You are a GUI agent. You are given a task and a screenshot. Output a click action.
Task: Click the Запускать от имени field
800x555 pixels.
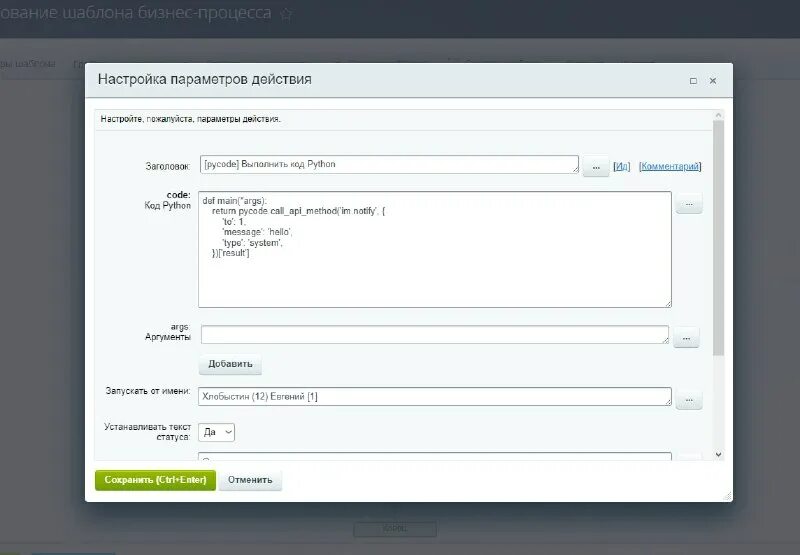tap(435, 396)
